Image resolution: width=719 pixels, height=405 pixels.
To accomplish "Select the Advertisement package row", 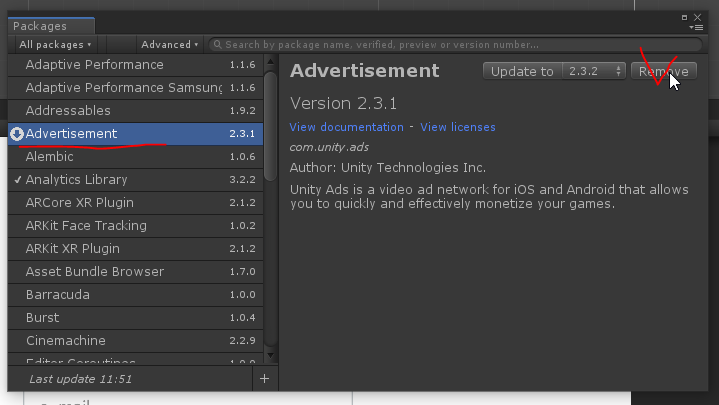I will coord(135,133).
